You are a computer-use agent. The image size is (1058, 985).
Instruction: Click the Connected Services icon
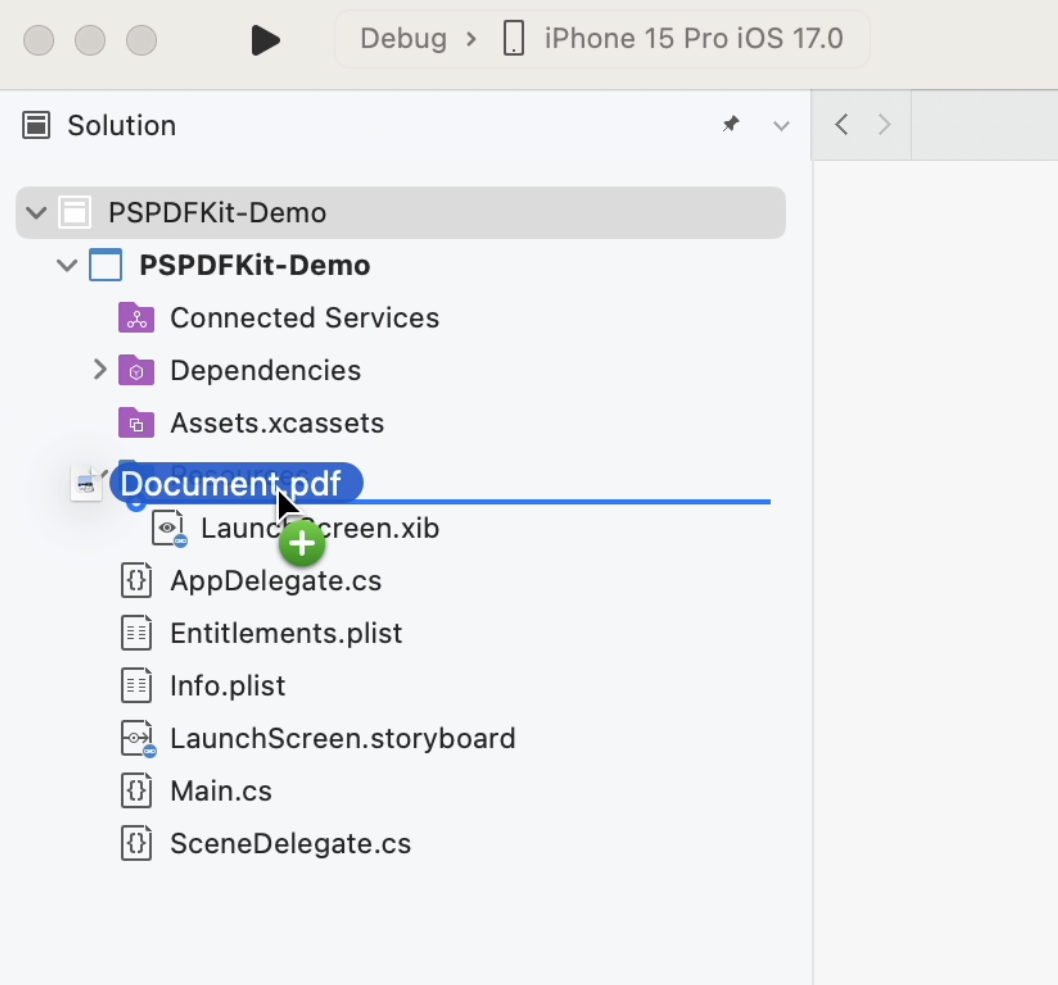point(137,317)
